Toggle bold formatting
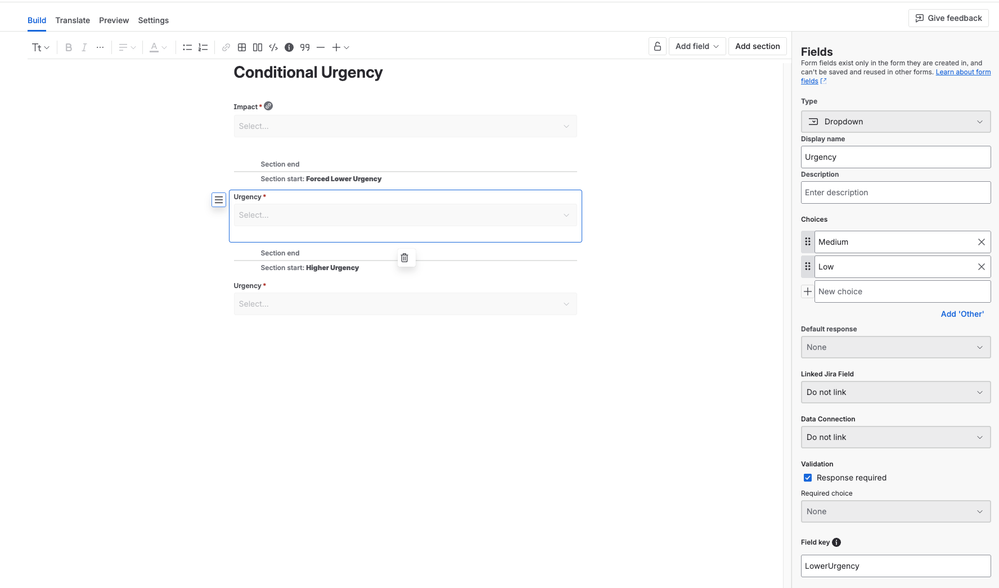This screenshot has height=588, width=999. [x=68, y=47]
